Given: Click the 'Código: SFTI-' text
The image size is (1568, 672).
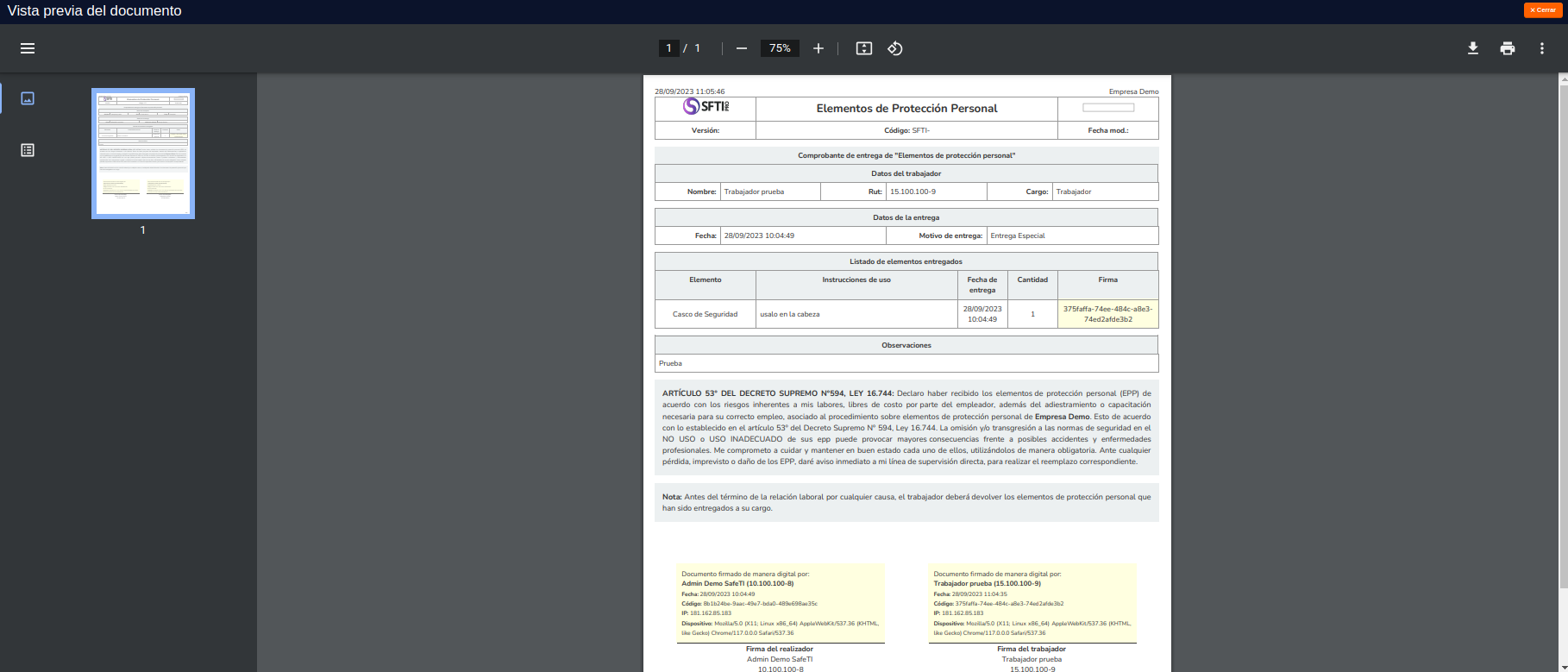Looking at the screenshot, I should point(906,130).
